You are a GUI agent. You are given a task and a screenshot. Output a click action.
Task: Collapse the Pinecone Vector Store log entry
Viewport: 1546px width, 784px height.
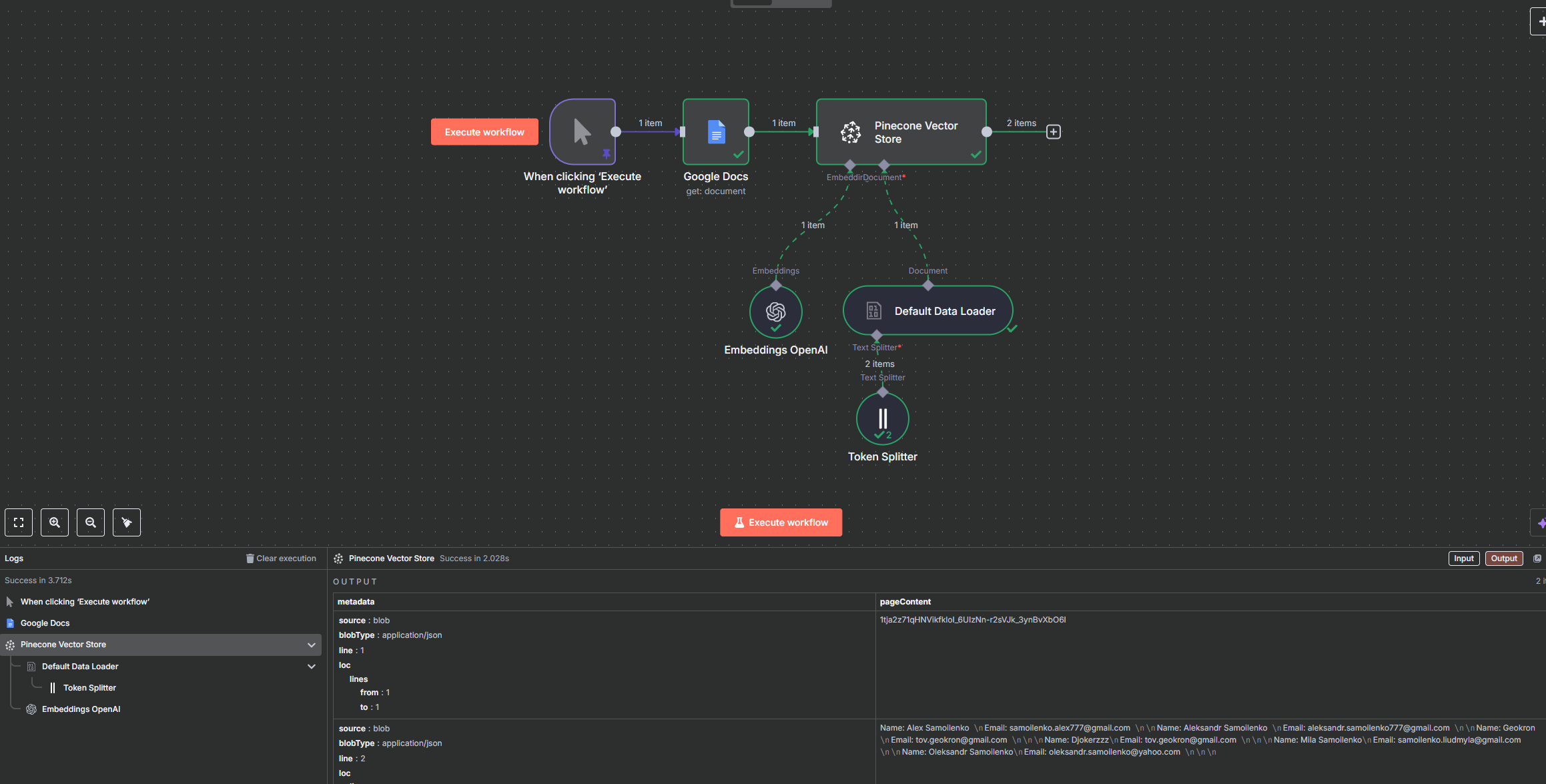(x=311, y=645)
